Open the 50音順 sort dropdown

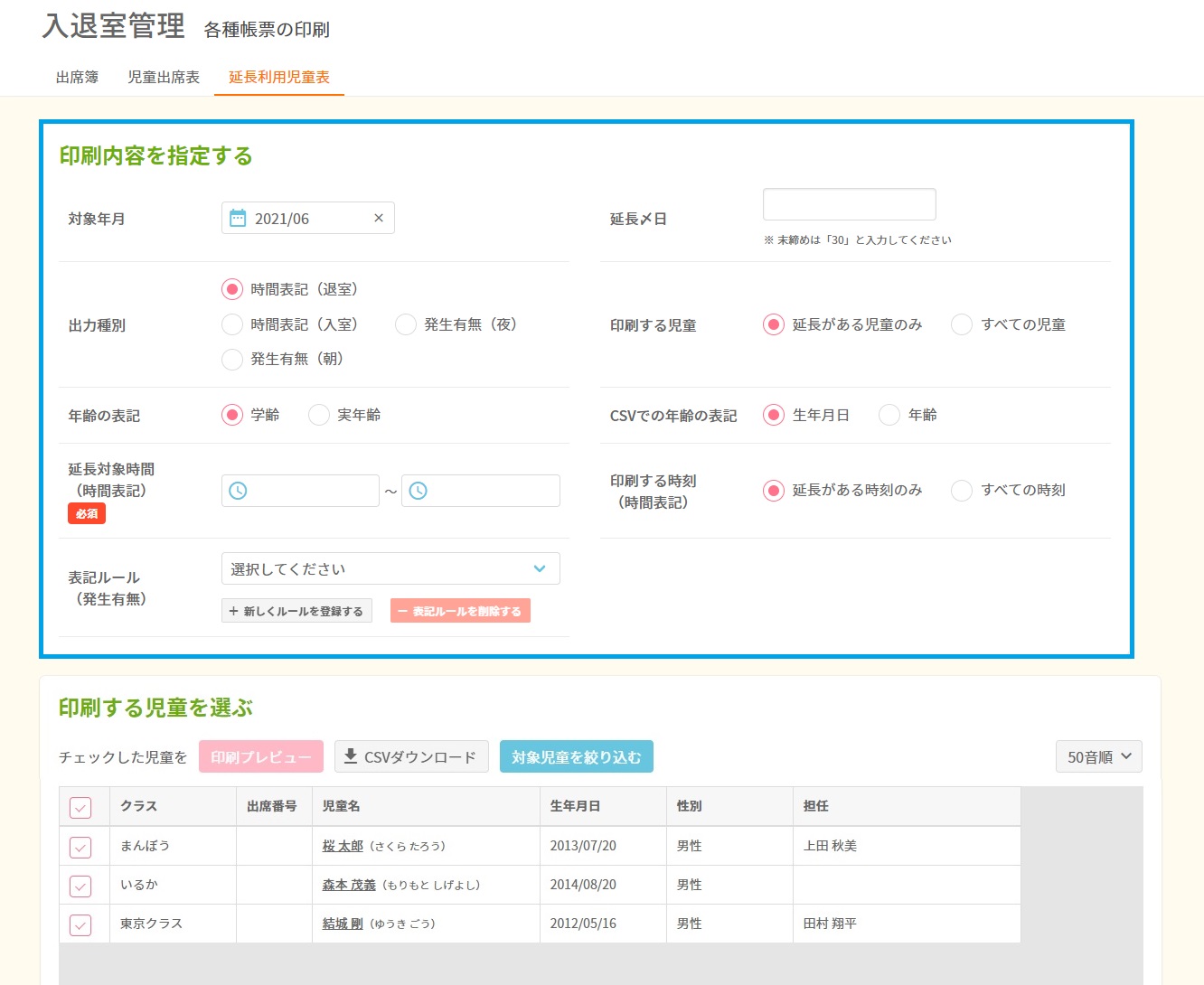pyautogui.click(x=1098, y=756)
